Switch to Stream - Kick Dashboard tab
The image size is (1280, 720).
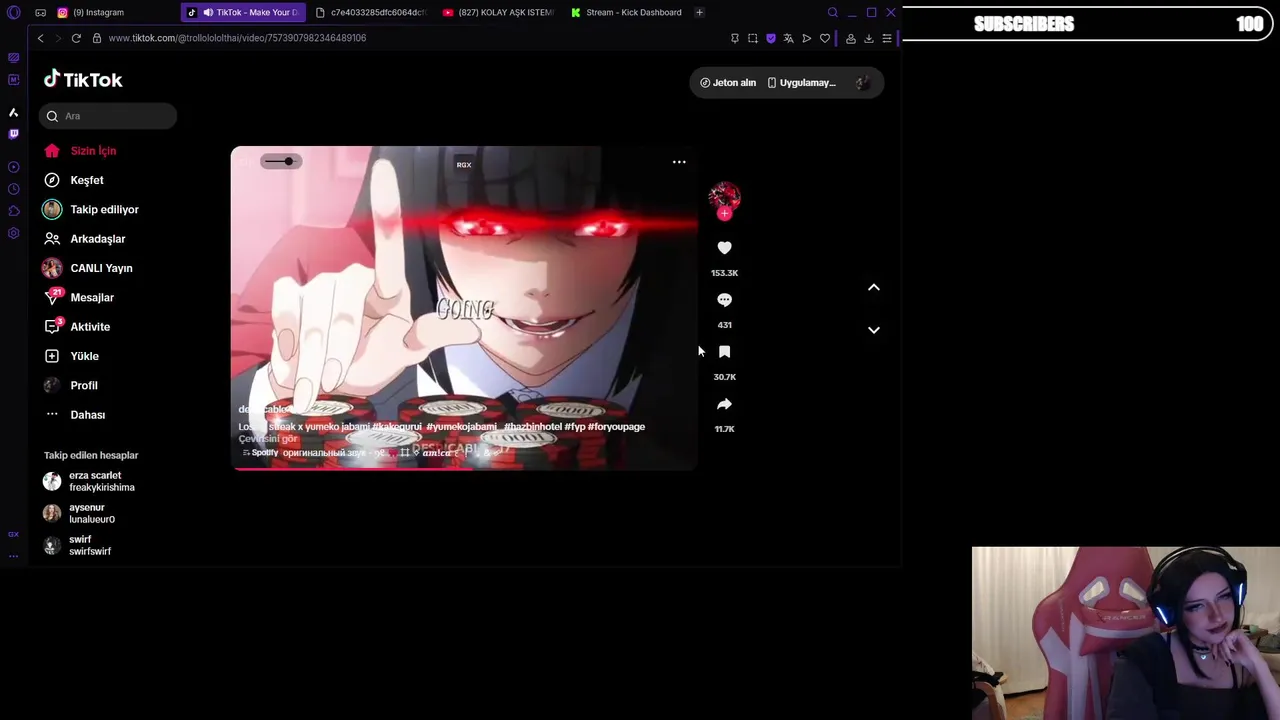click(x=626, y=13)
